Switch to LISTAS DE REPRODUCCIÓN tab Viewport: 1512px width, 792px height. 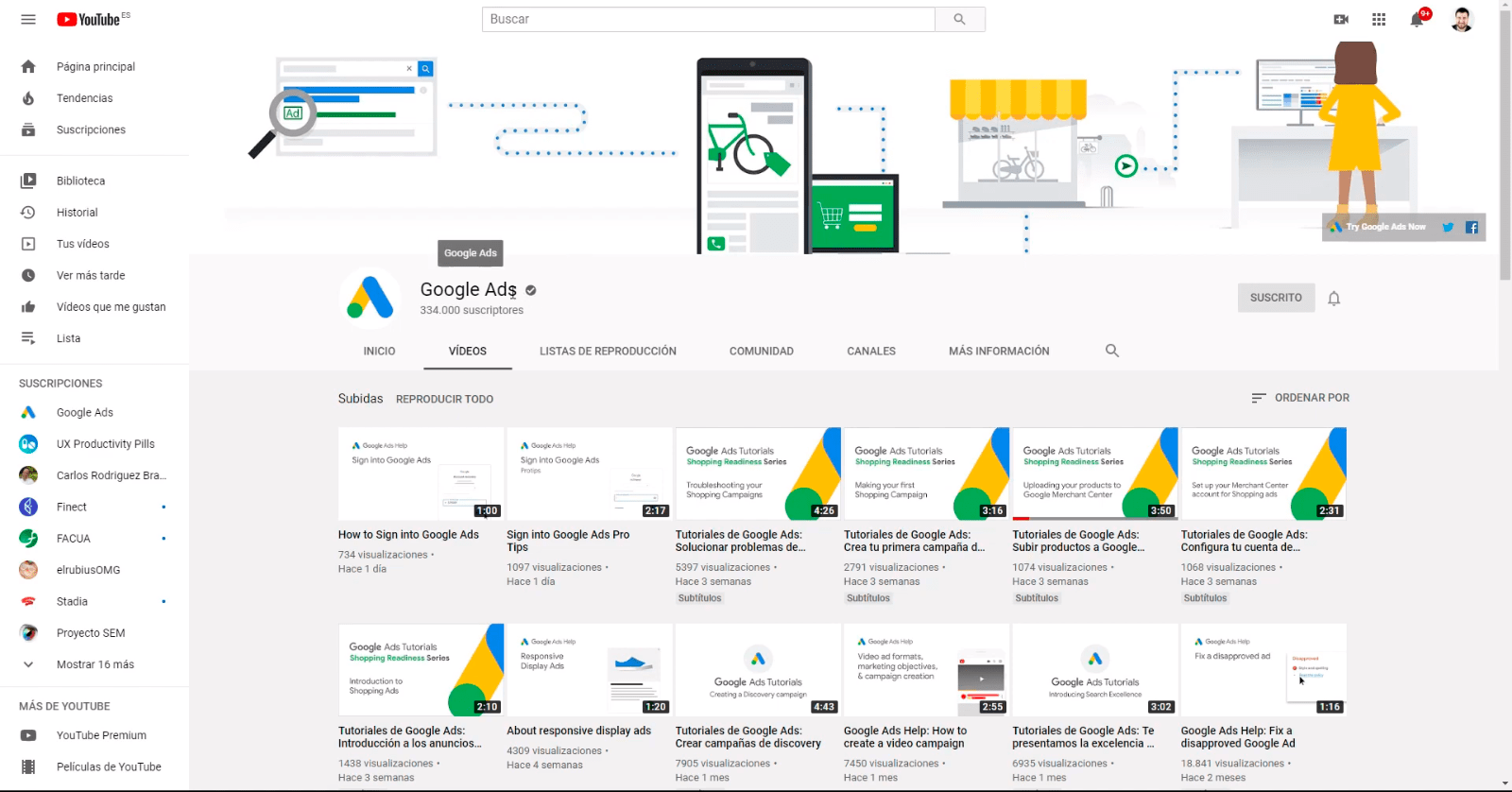[x=608, y=351]
